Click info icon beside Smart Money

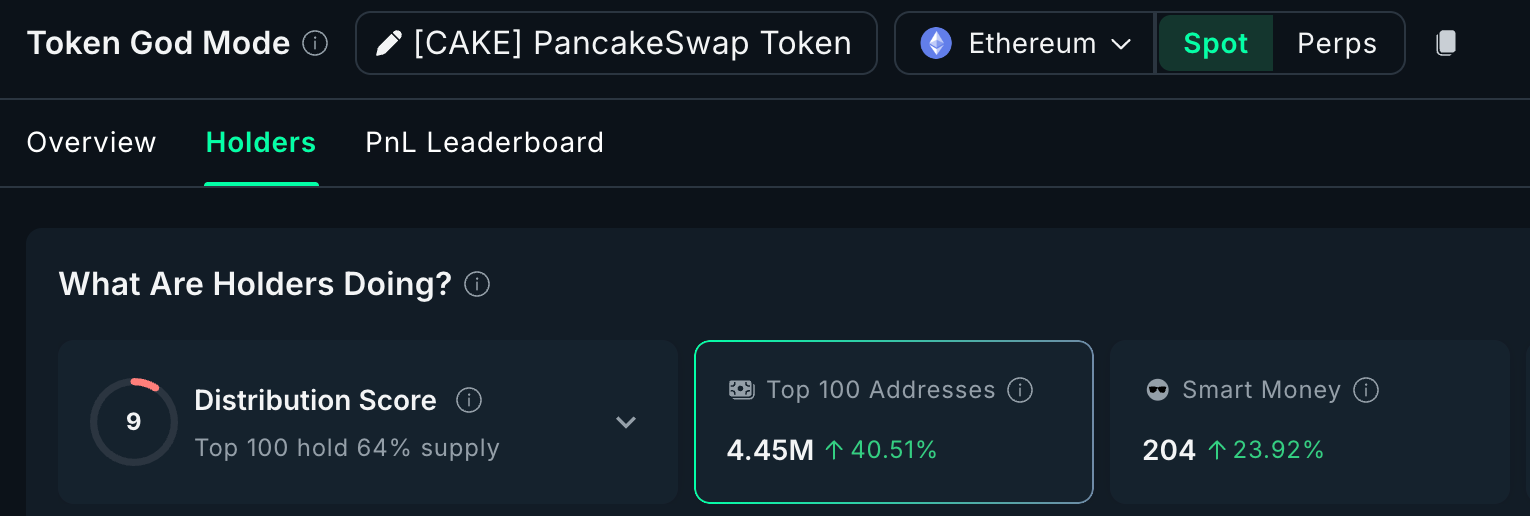[1366, 390]
